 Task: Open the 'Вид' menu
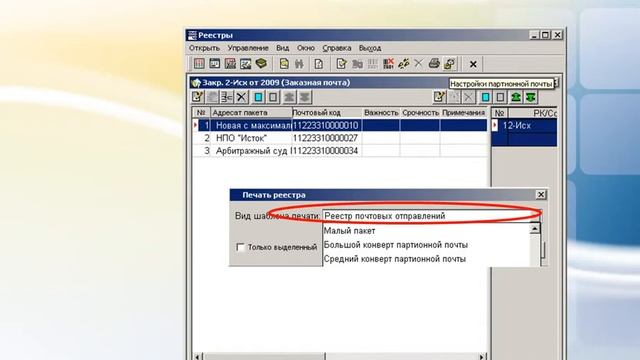(282, 48)
